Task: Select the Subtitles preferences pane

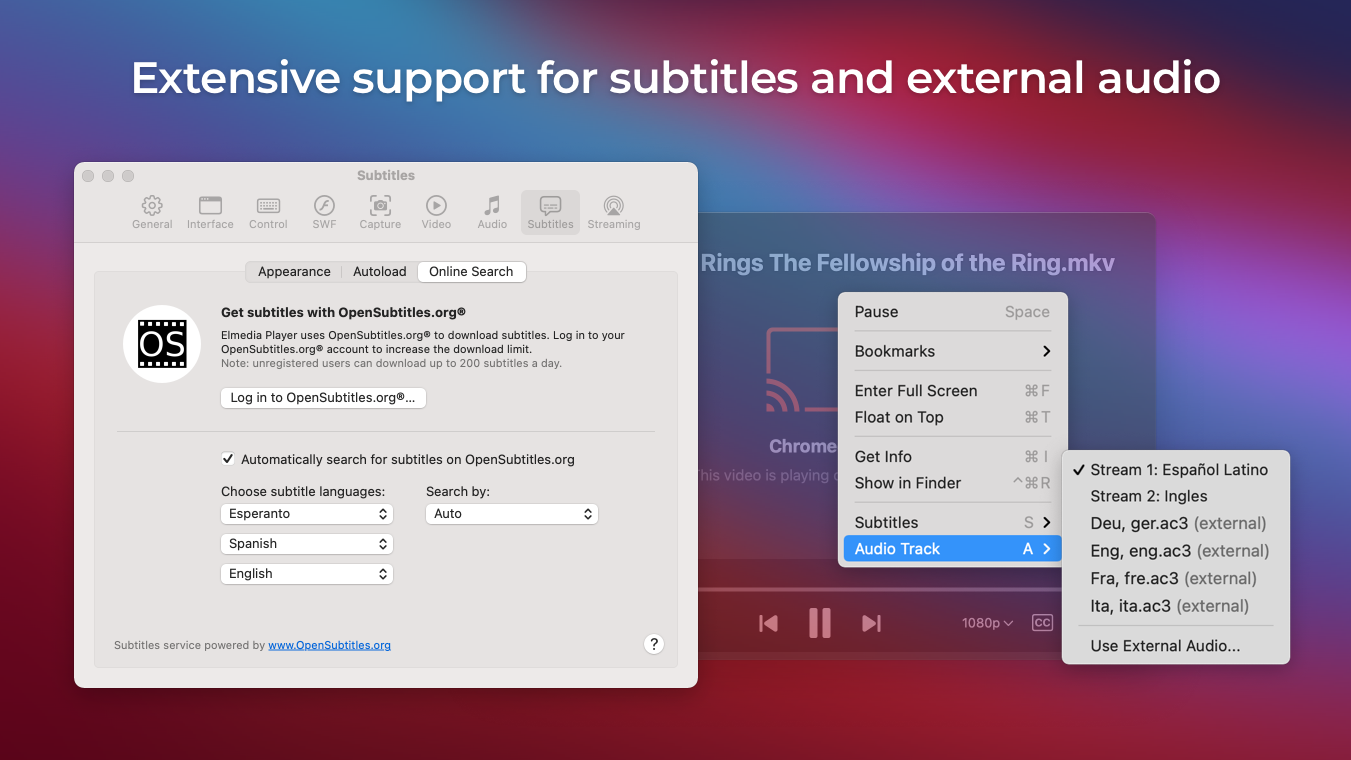Action: coord(550,212)
